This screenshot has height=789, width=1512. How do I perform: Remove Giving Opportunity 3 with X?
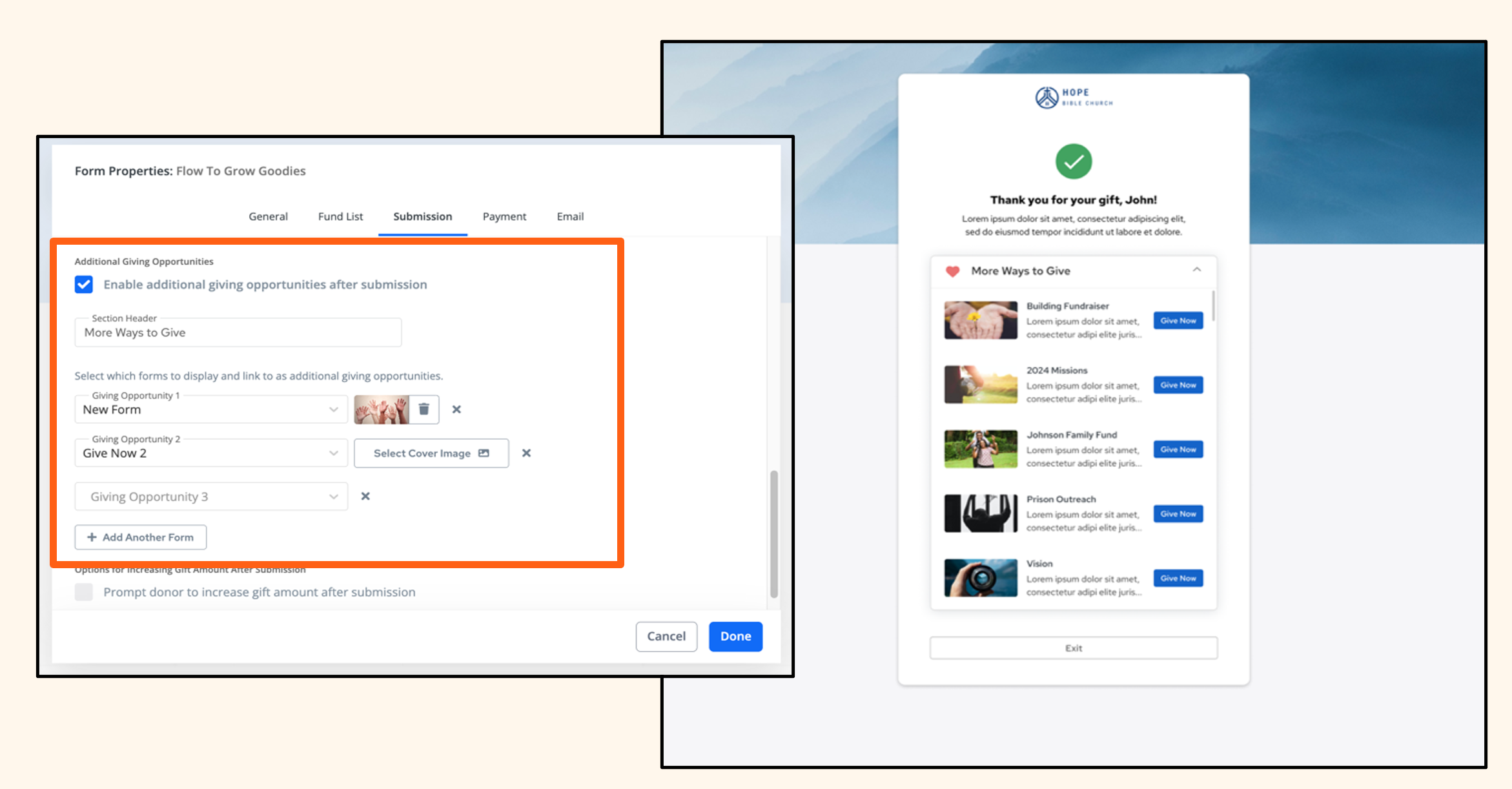click(365, 497)
